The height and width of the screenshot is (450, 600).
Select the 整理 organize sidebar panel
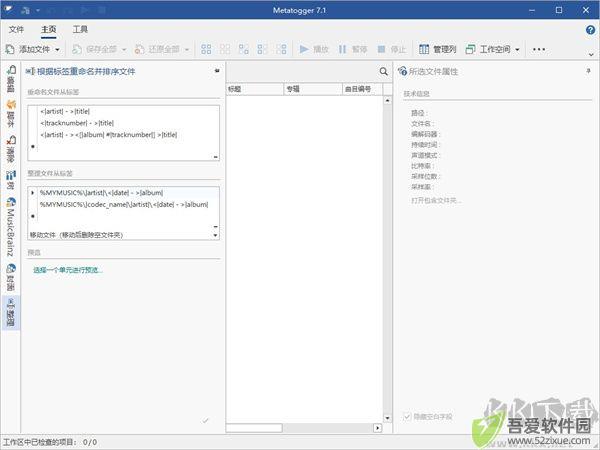(11, 312)
